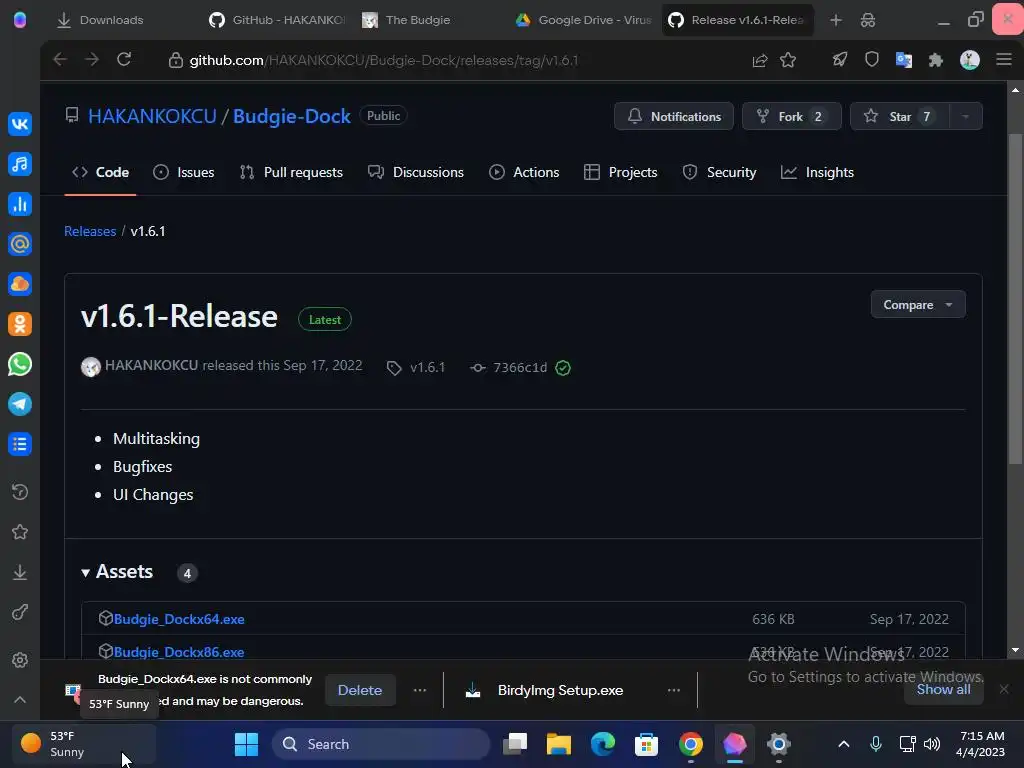
Task: Delete the flagged Budgie_Dockx64.exe download
Action: (360, 690)
